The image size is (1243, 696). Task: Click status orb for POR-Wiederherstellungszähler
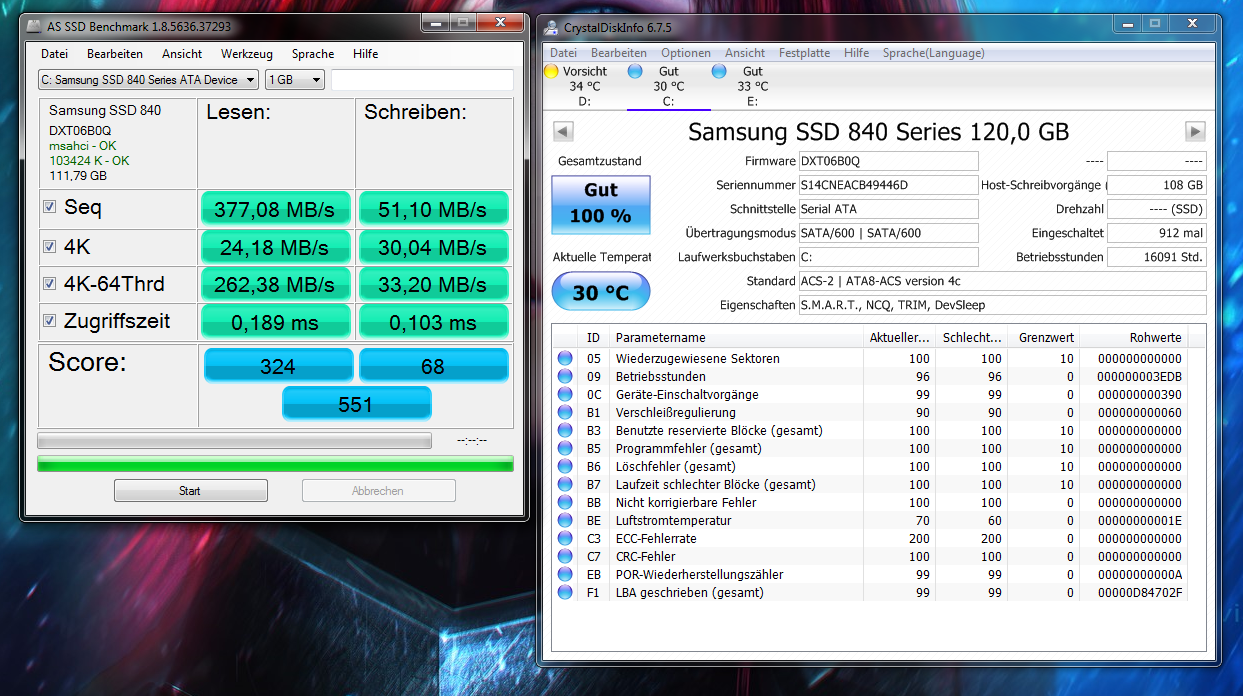[x=565, y=574]
